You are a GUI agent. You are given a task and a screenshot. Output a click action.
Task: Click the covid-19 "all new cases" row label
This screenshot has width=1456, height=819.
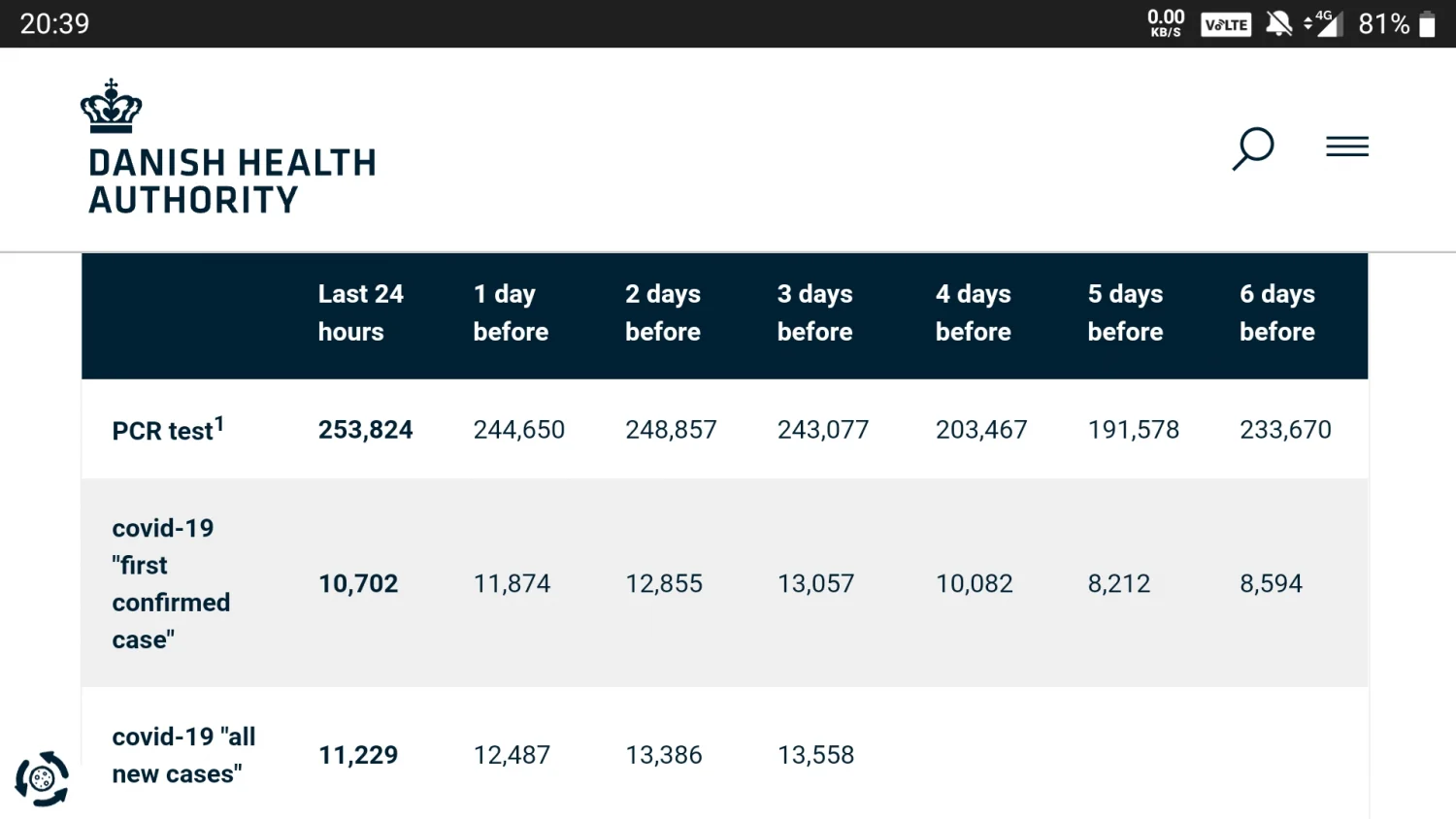coord(183,755)
